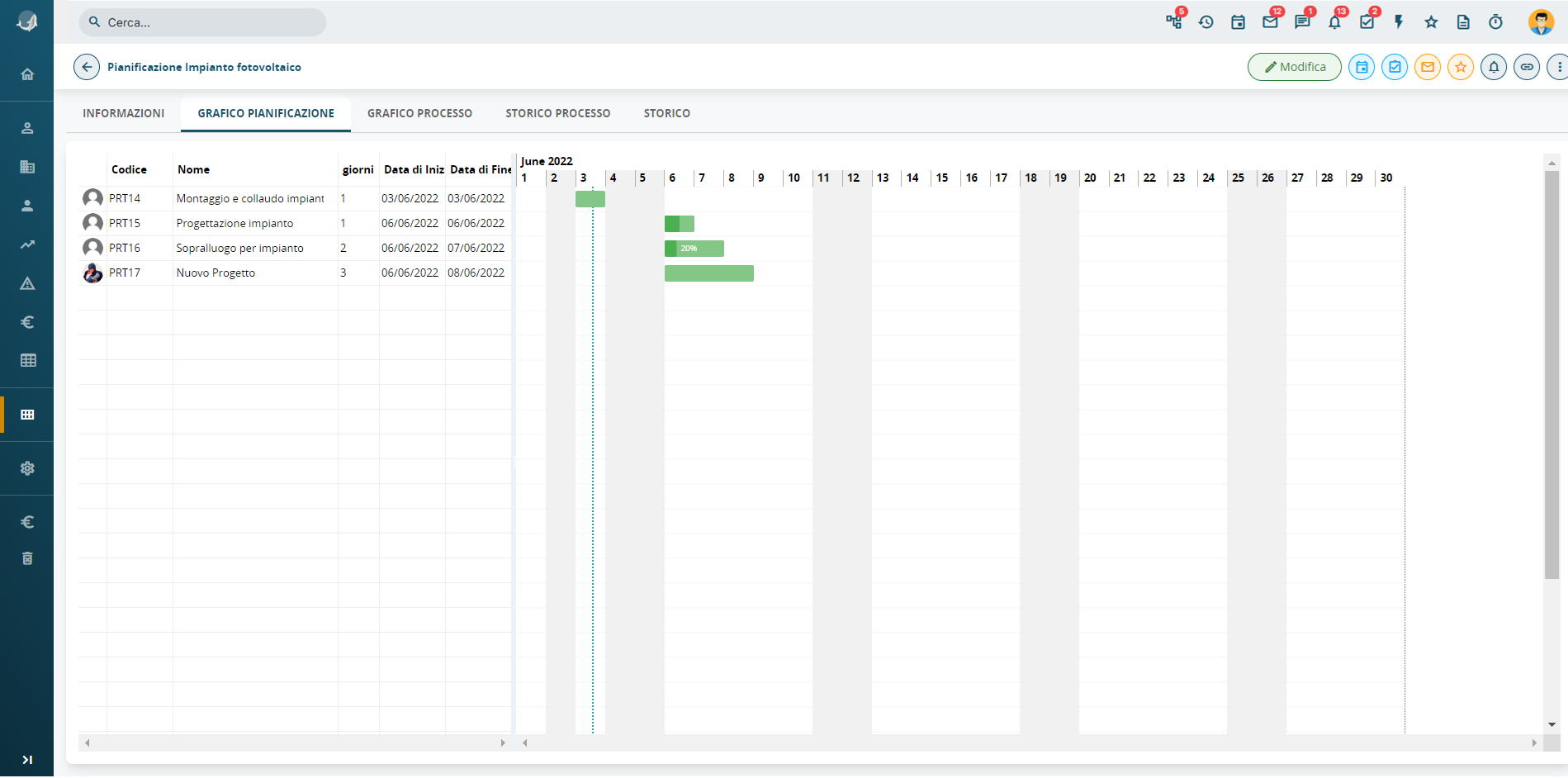Select Nuovo Progetto task name
Viewport: 1568px width, 778px height.
pos(216,273)
